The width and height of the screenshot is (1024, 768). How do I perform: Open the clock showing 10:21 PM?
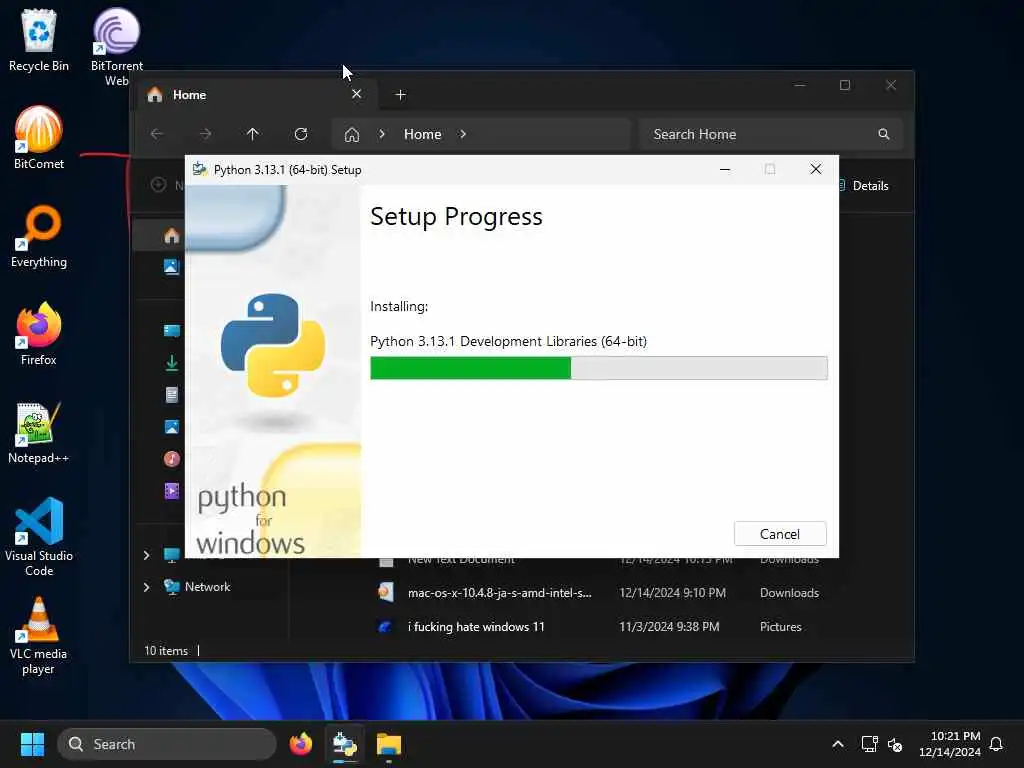[x=950, y=744]
